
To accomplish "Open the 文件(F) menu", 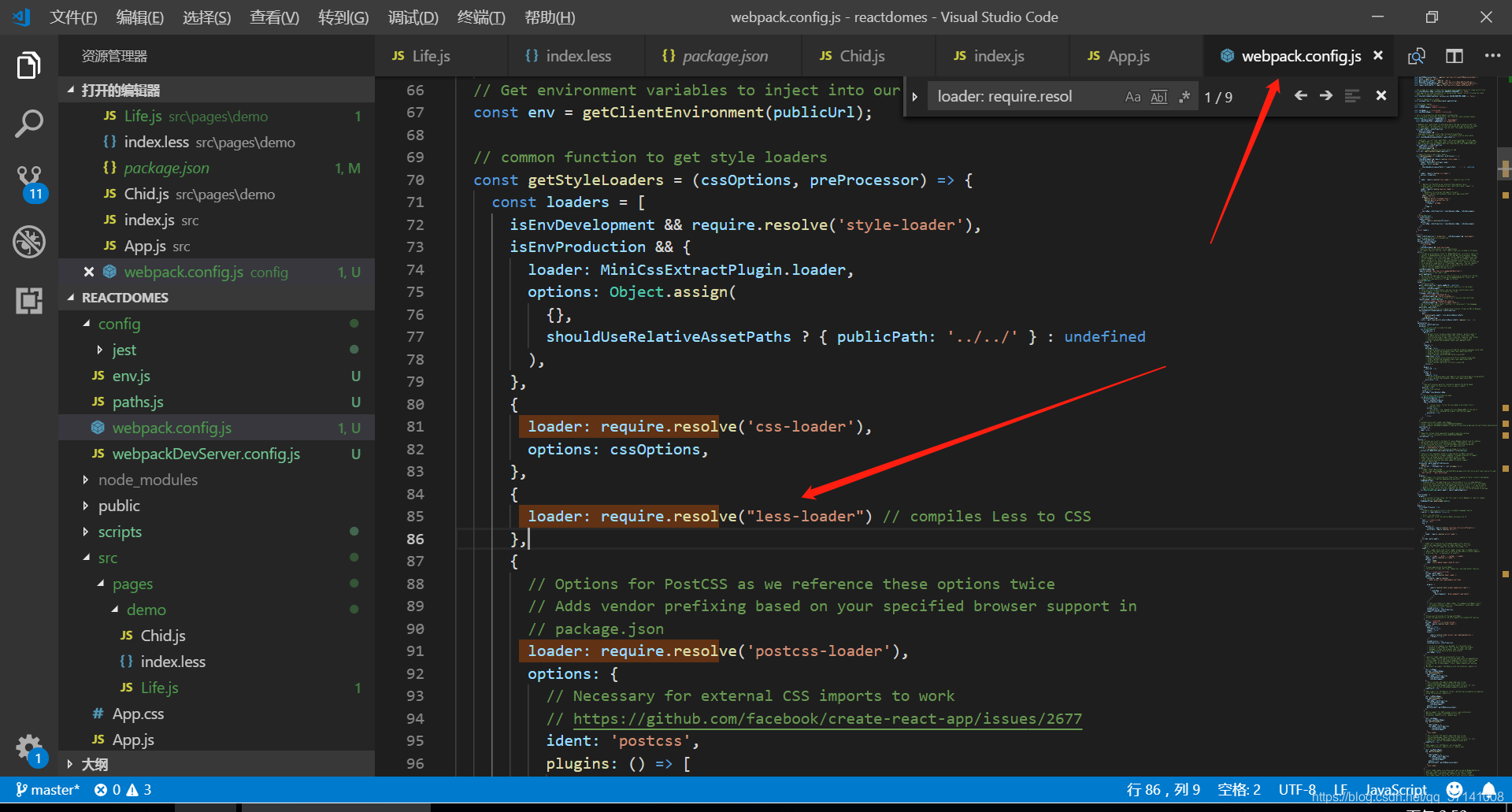I will pyautogui.click(x=73, y=17).
